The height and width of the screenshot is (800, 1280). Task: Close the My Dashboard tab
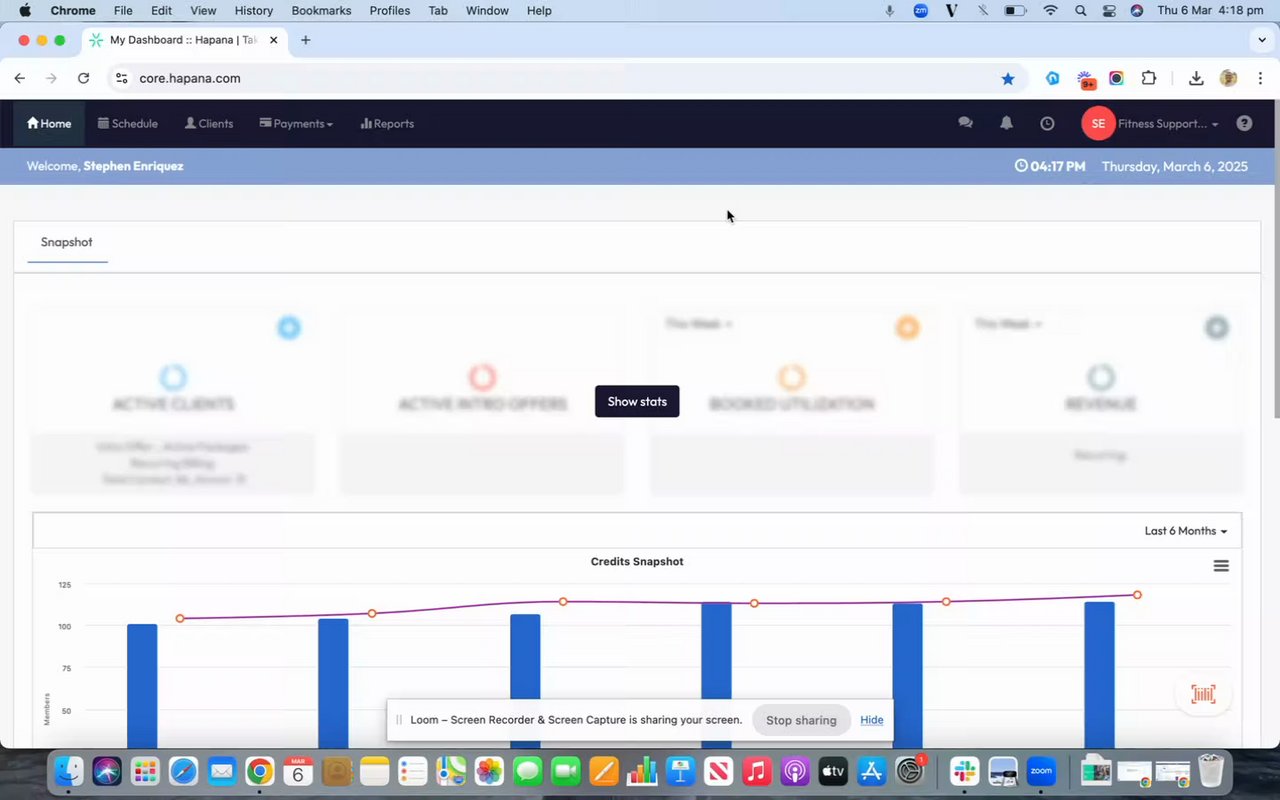(273, 40)
